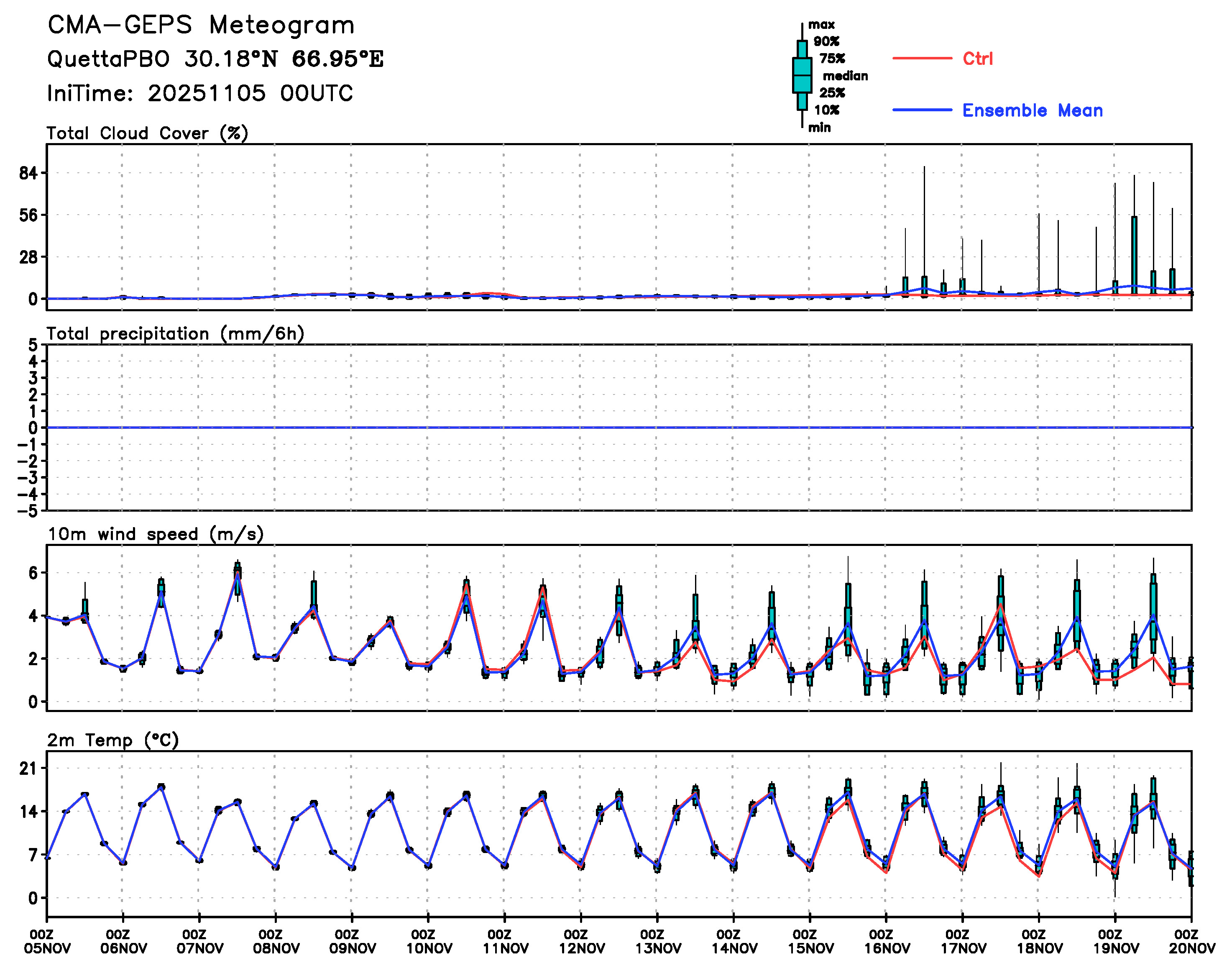Click the CMA-GEPS Meteogram title
Screen dimensions: 1232x971
(x=201, y=26)
